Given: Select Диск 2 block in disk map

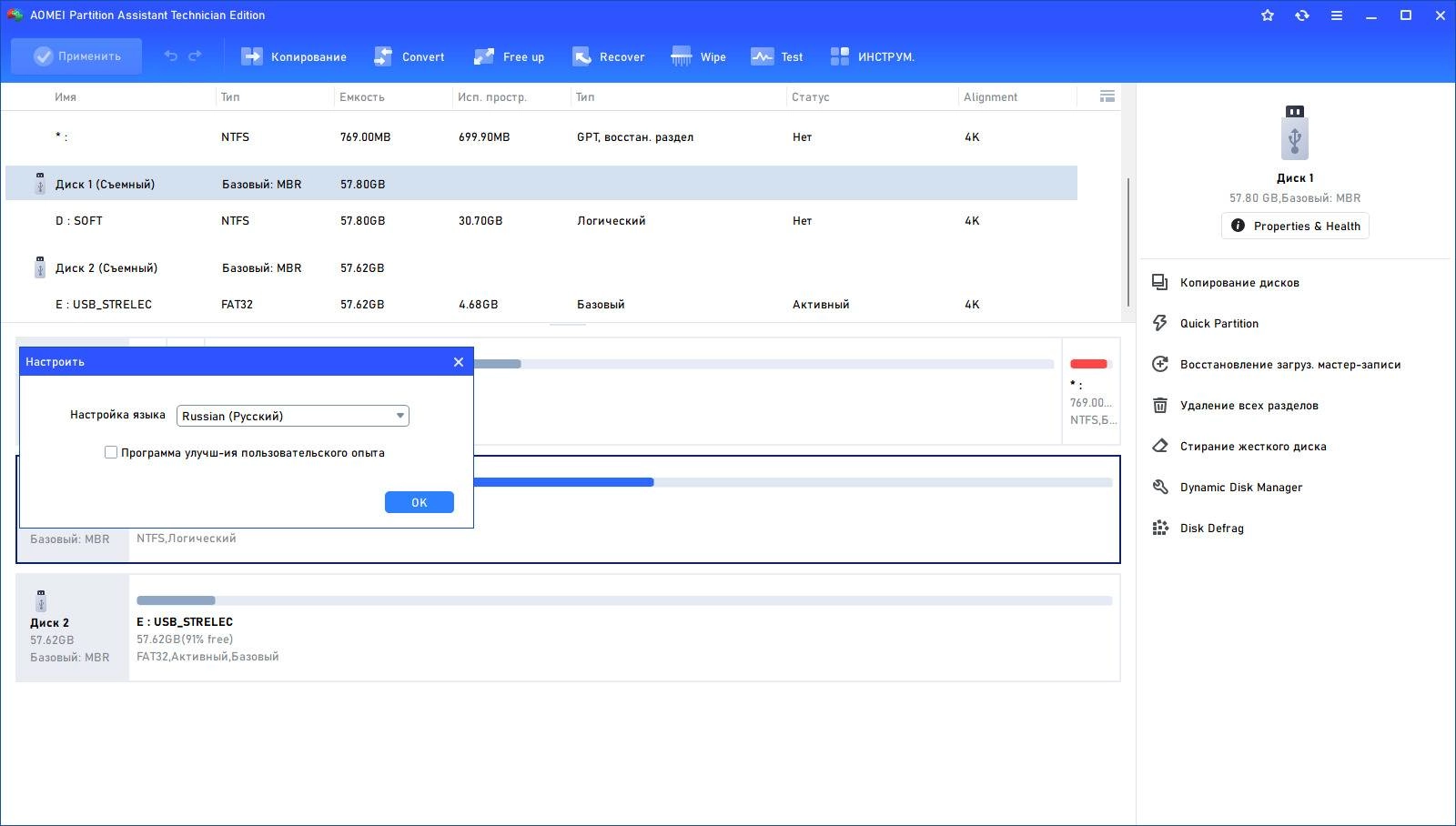Looking at the screenshot, I should point(72,628).
